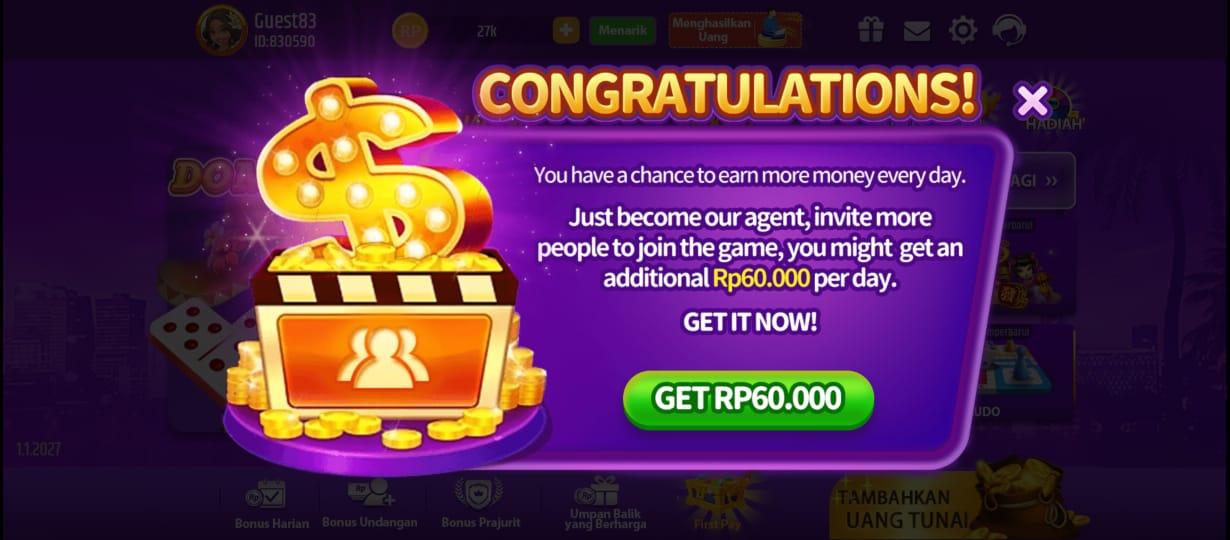Tap the customer support headset icon

point(1009,30)
